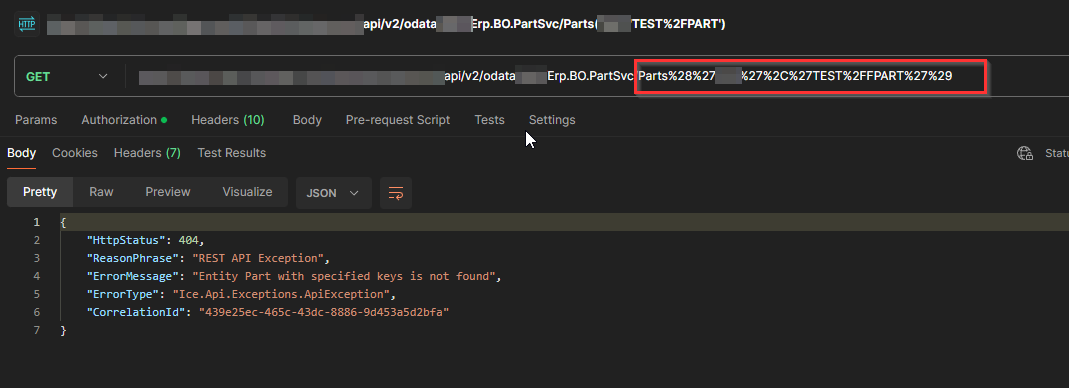Open the GET method dropdown
This screenshot has height=388, width=1069.
(67, 76)
